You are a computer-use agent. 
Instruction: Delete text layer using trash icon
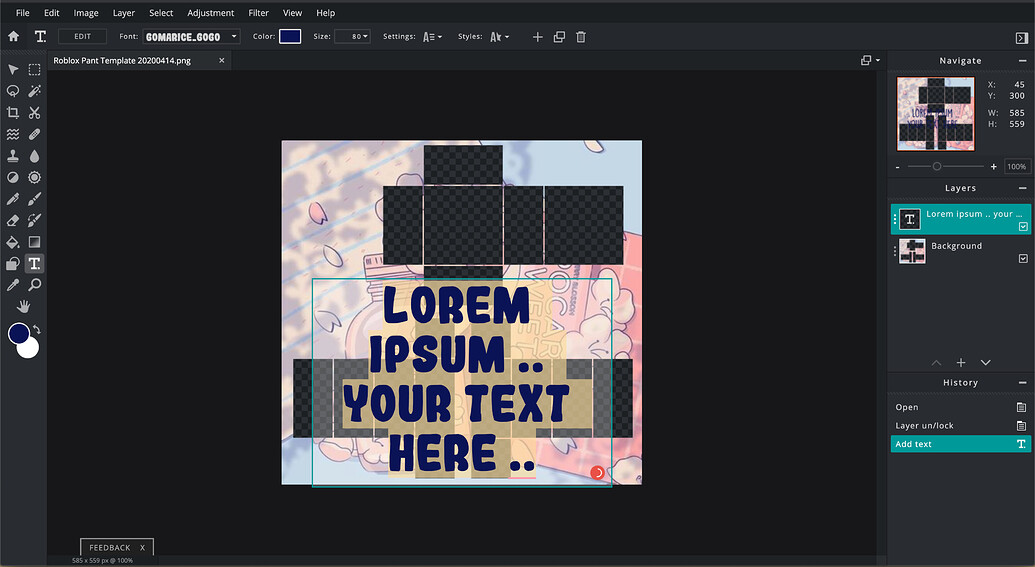(x=581, y=37)
